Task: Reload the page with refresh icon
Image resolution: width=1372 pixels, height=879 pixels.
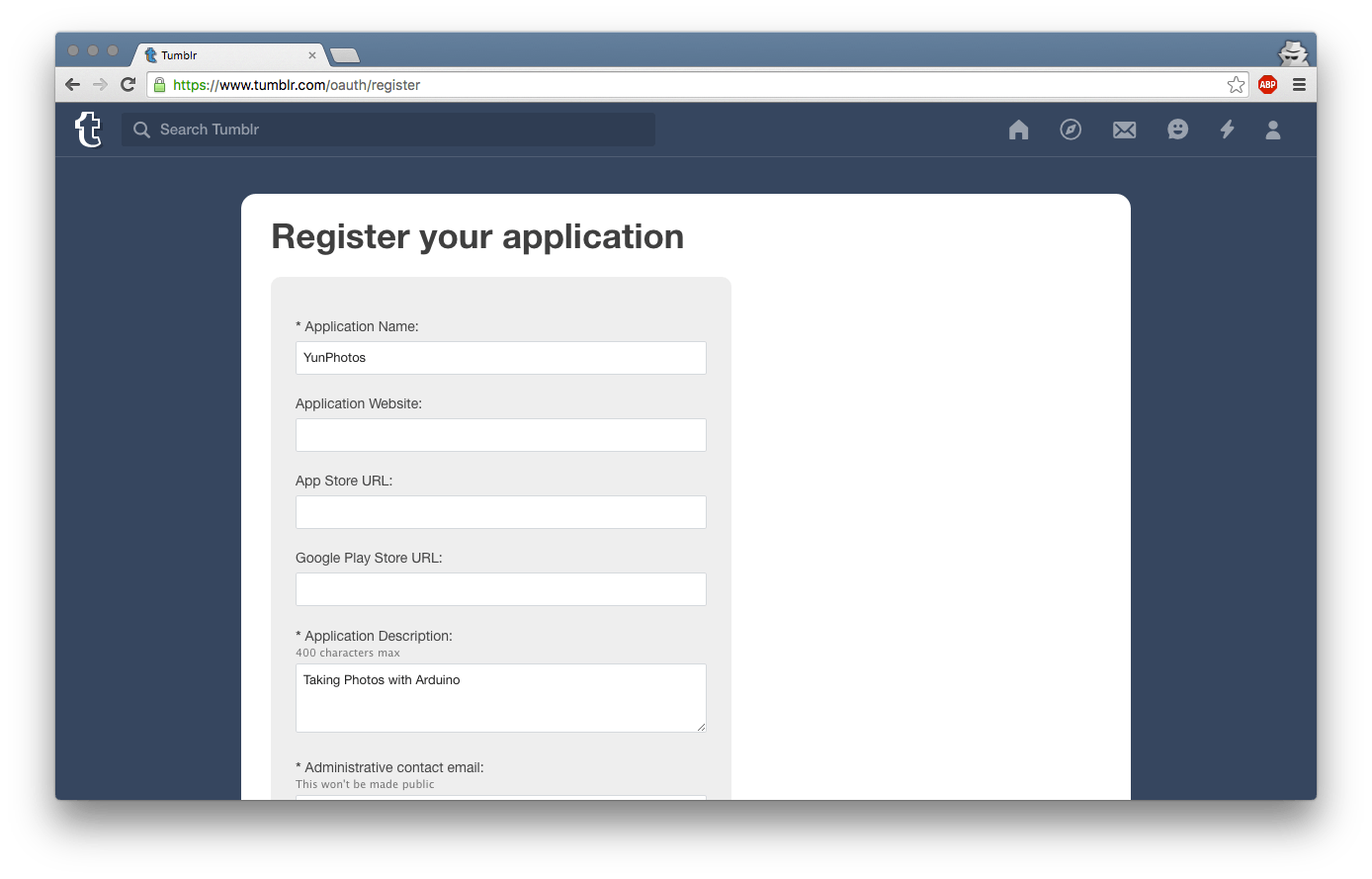Action: point(128,84)
